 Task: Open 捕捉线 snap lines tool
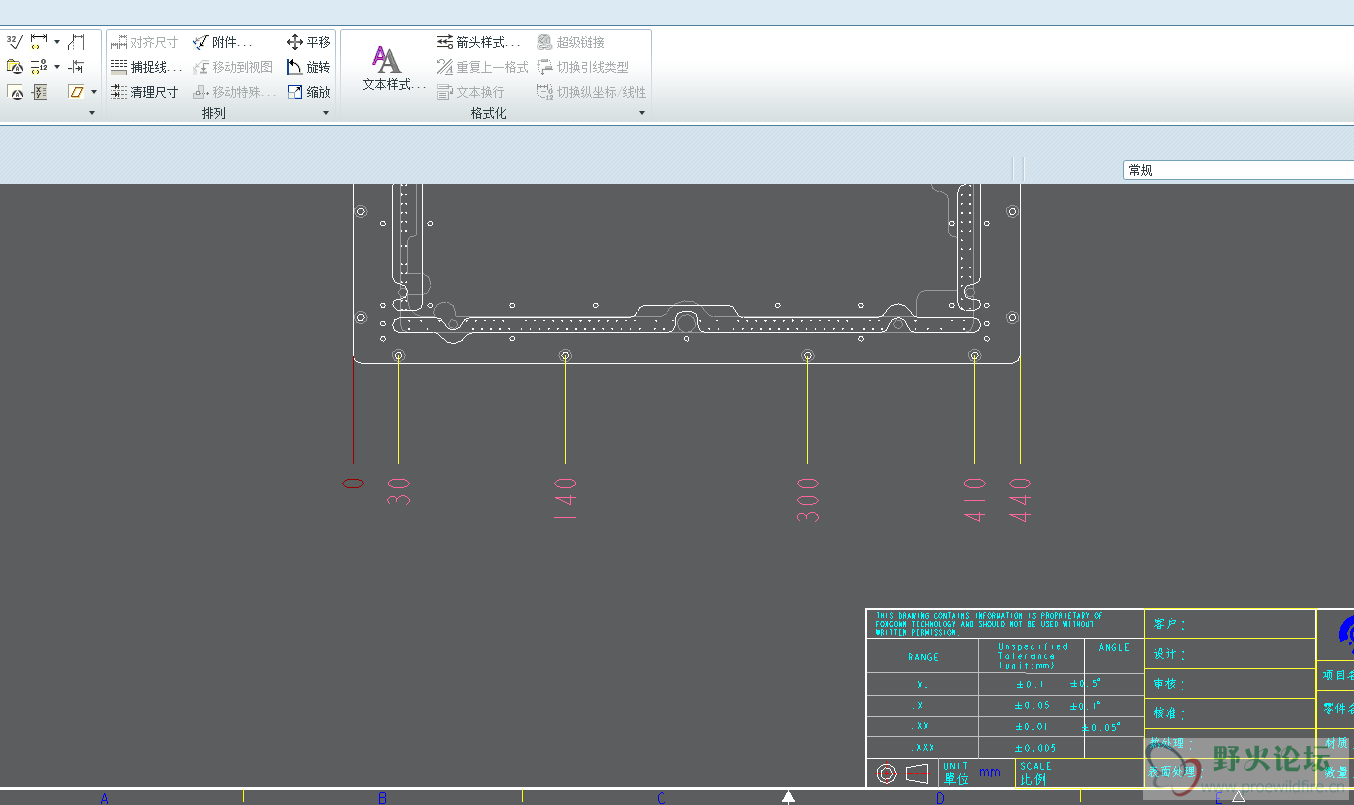click(x=146, y=67)
